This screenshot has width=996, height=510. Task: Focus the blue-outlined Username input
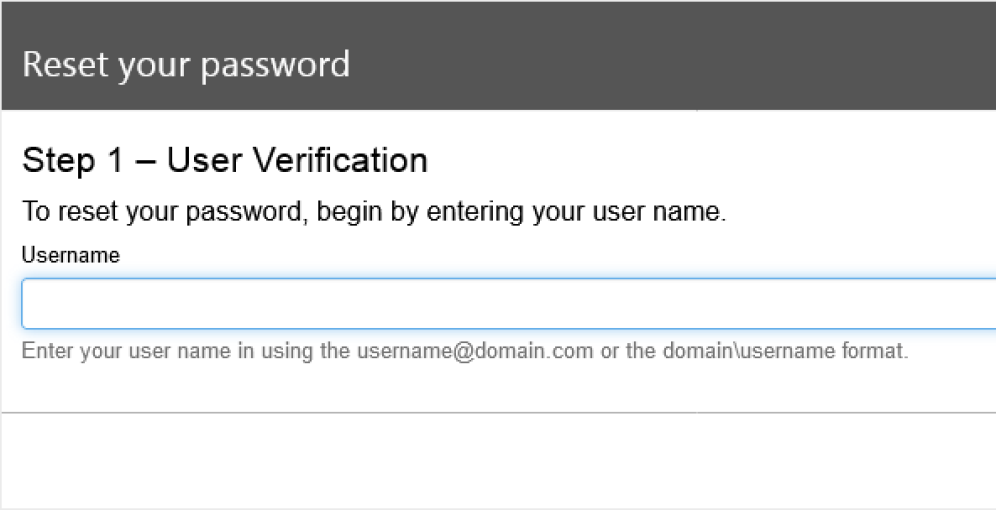pos(509,304)
